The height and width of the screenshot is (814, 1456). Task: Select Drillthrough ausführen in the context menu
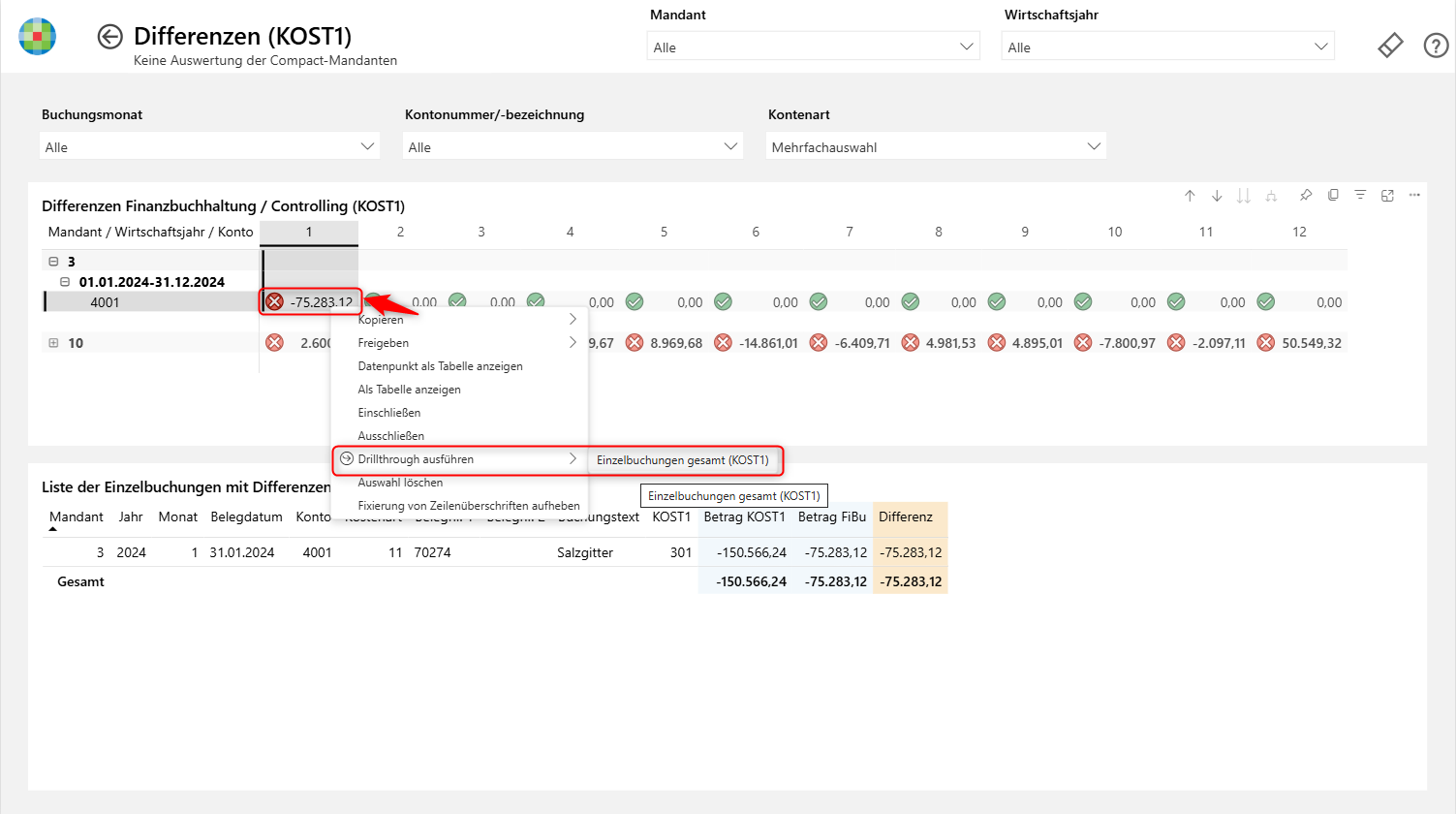click(x=417, y=459)
